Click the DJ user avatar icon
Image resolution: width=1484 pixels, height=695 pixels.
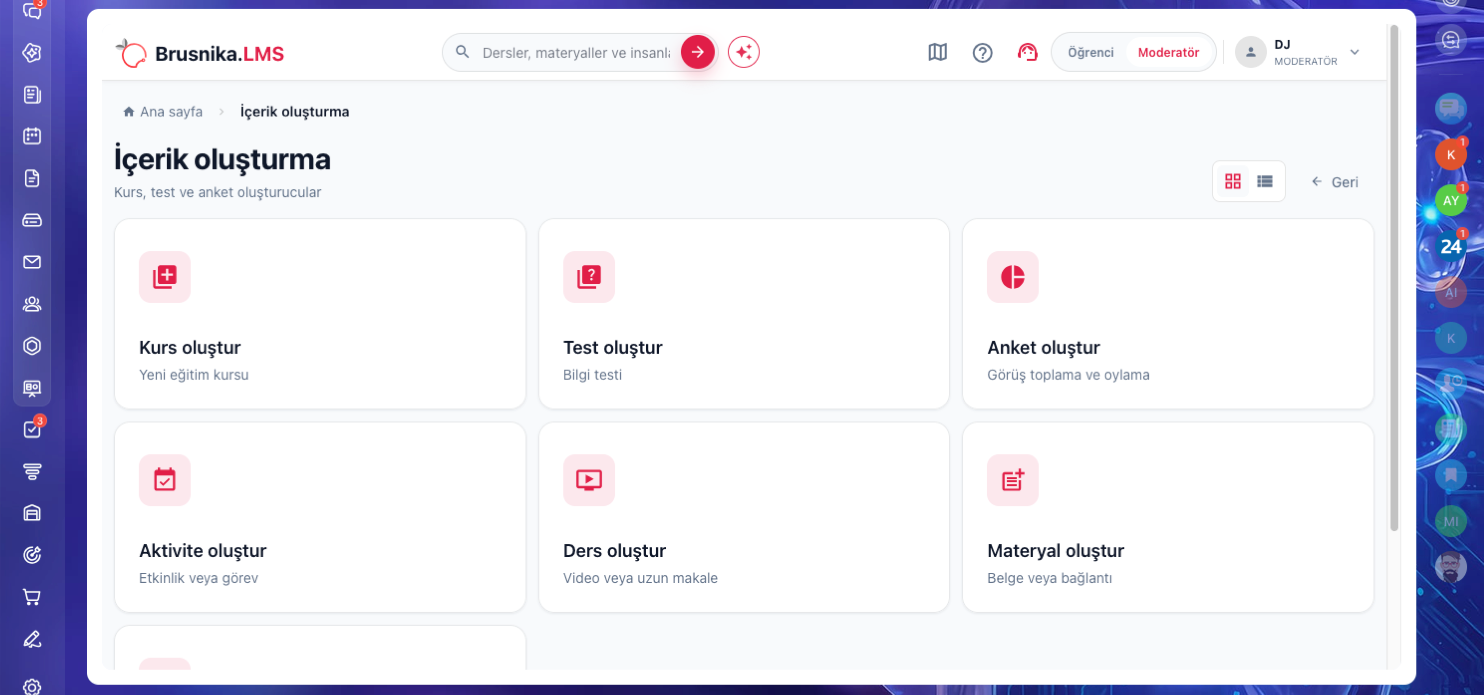click(1251, 52)
